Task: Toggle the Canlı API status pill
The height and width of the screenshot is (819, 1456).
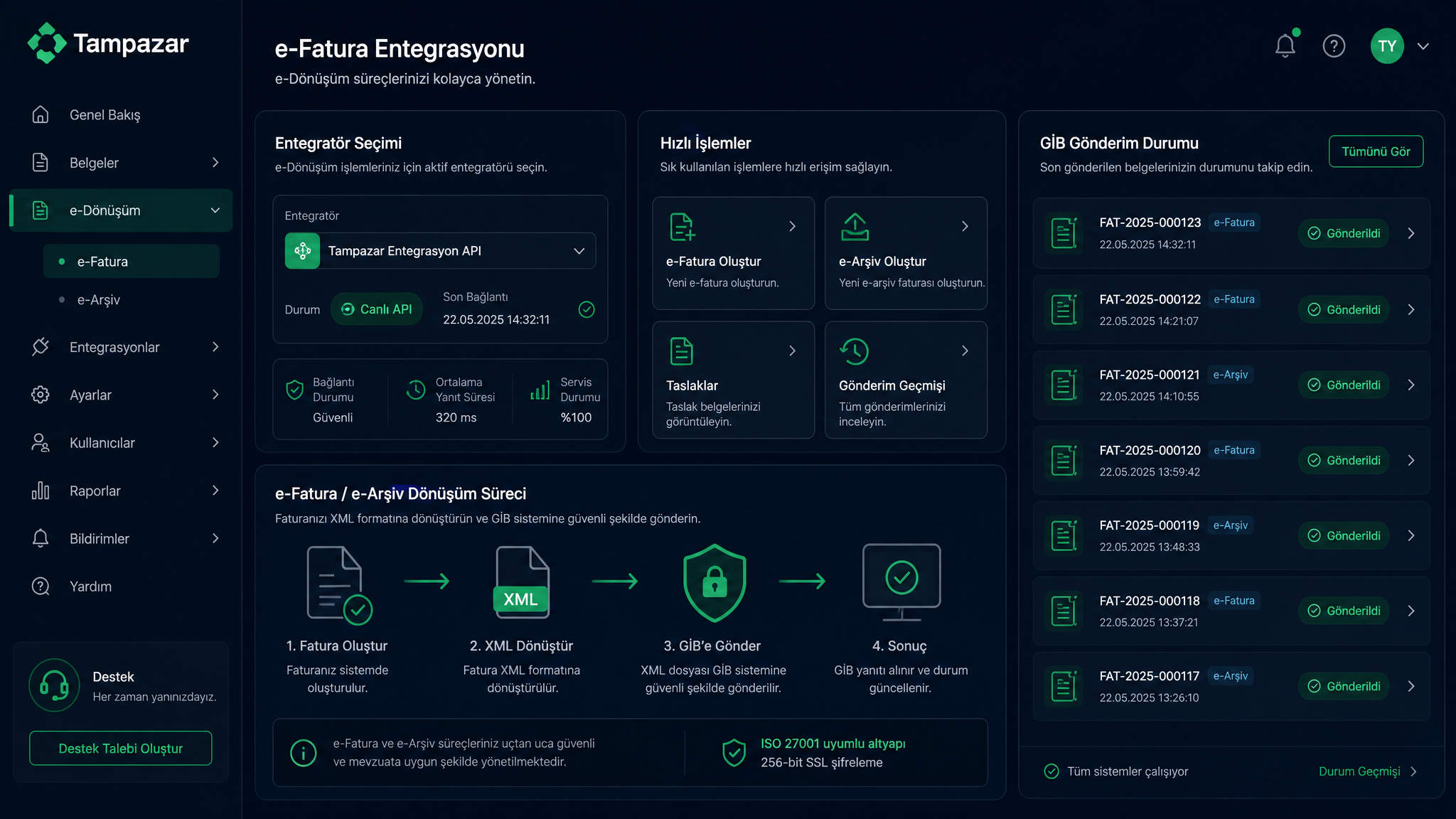Action: click(x=377, y=309)
